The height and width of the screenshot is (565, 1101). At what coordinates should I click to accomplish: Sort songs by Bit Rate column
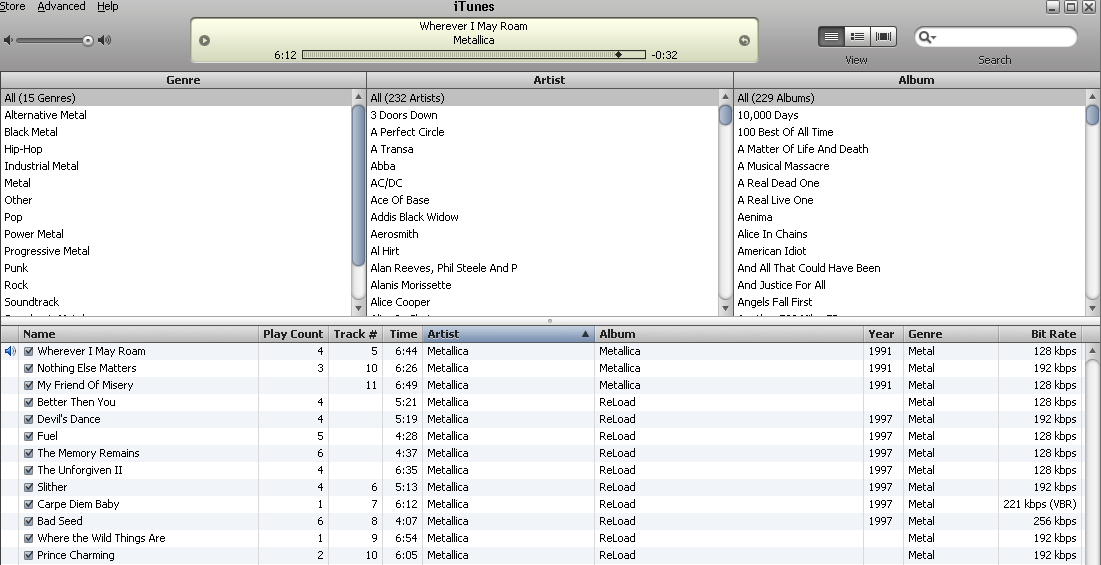[1041, 334]
